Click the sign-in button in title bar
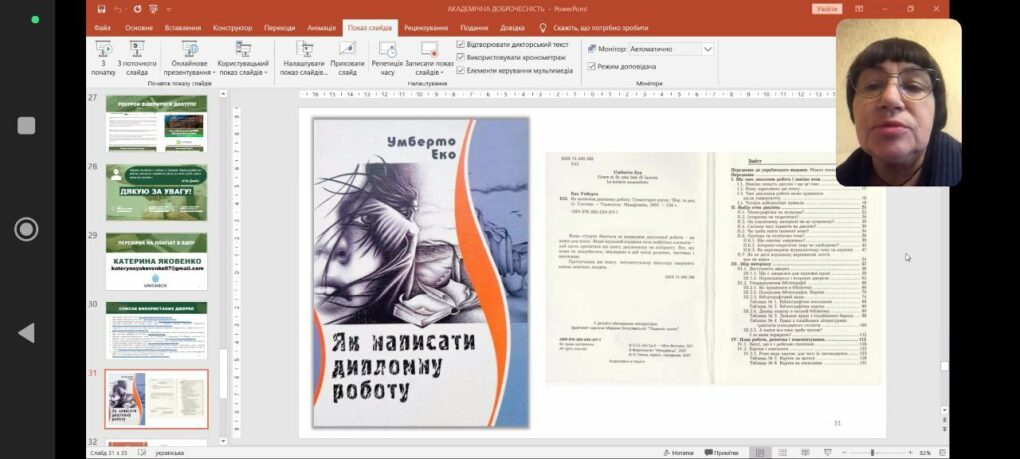 pos(827,8)
